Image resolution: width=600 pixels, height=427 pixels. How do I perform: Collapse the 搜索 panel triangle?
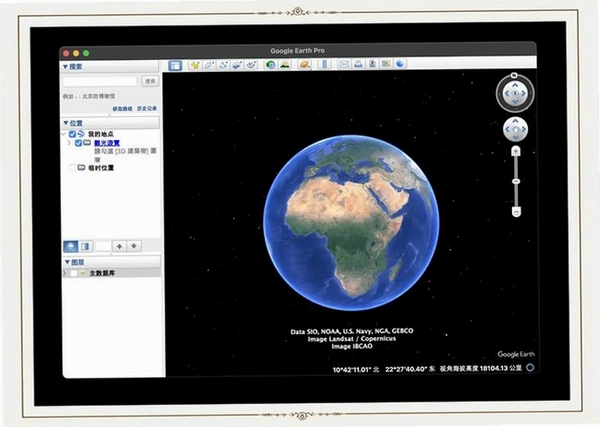[65, 67]
